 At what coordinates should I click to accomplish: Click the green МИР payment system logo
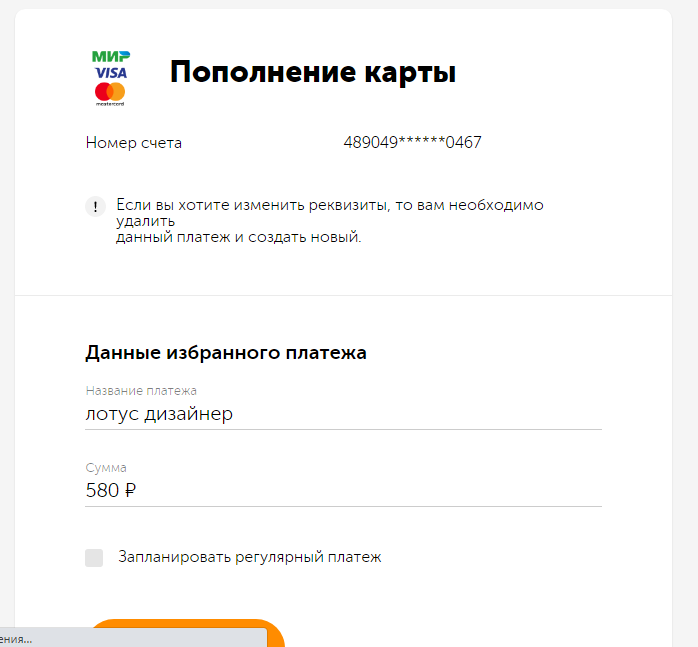tap(111, 56)
